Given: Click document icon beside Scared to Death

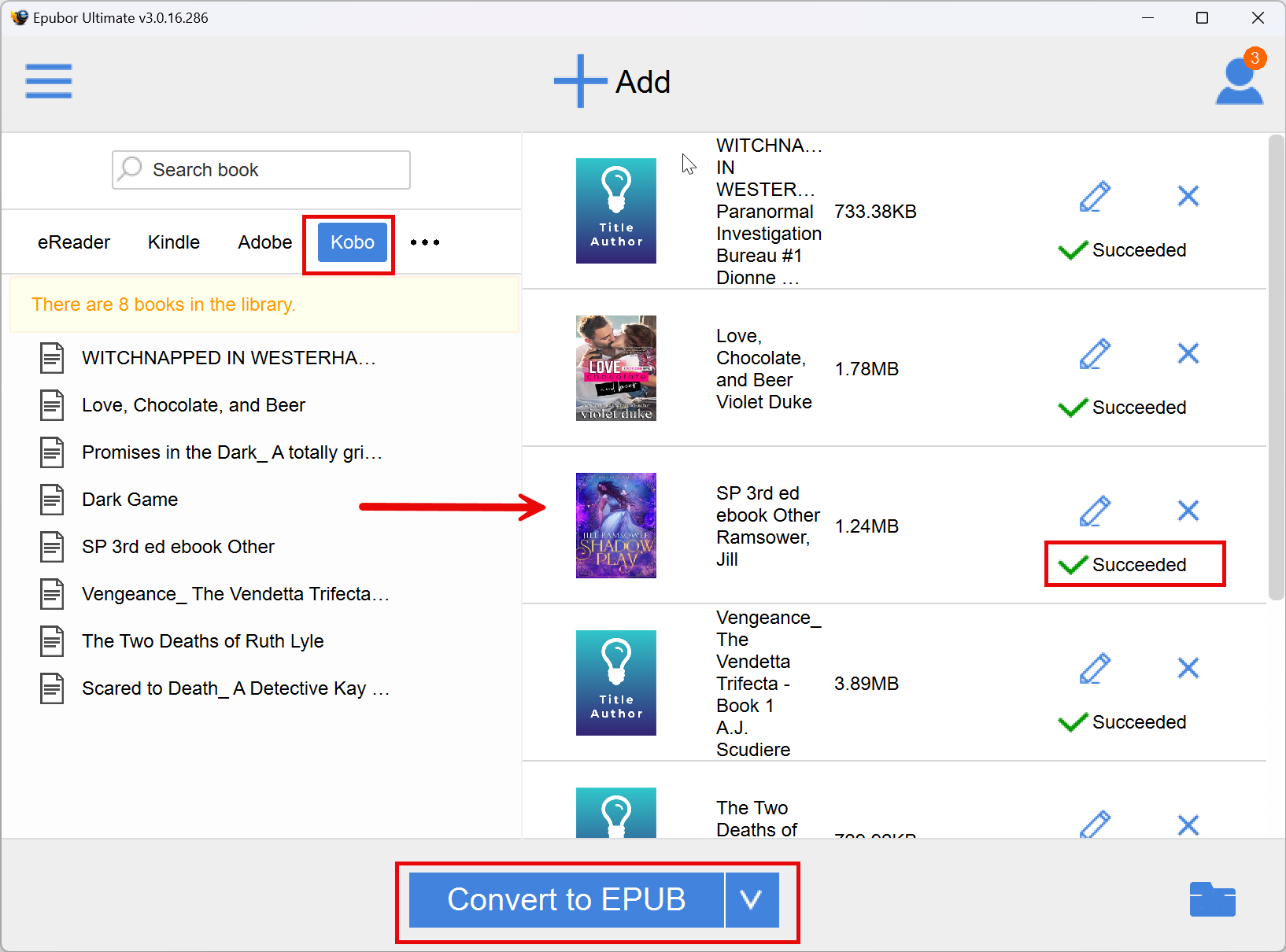Looking at the screenshot, I should [52, 688].
